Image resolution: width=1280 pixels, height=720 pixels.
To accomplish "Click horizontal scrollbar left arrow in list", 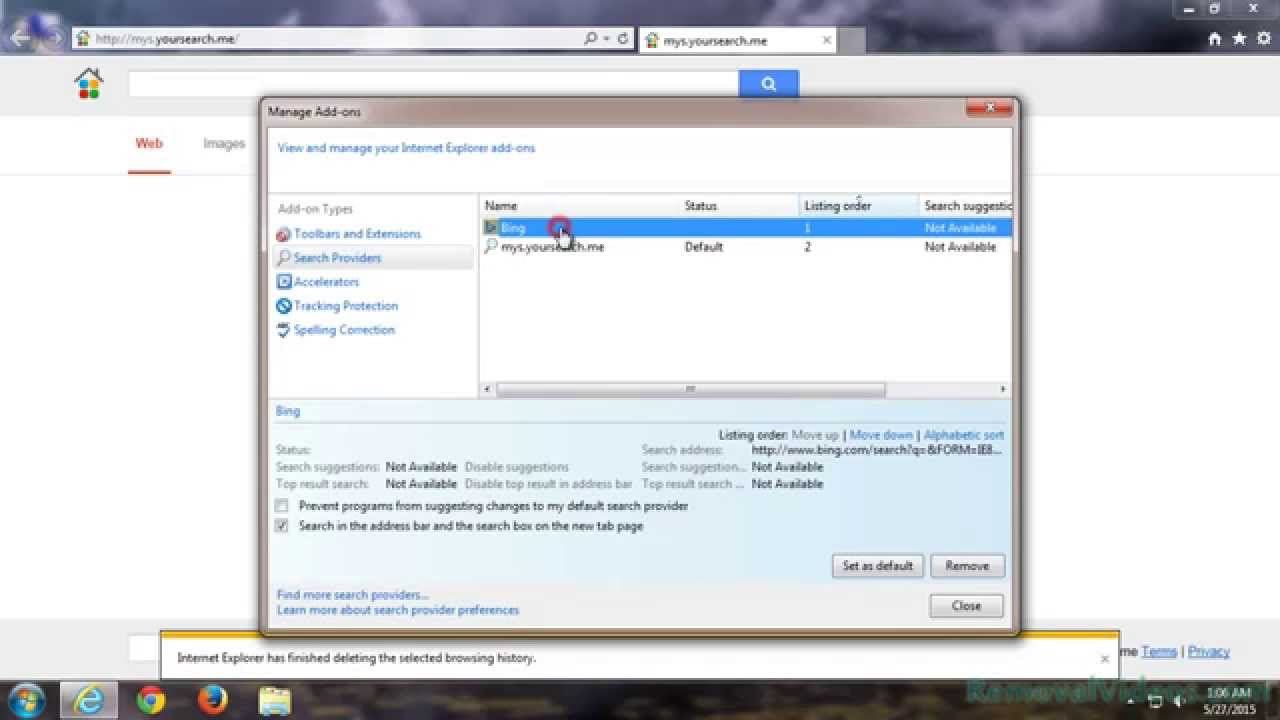I will coord(488,389).
